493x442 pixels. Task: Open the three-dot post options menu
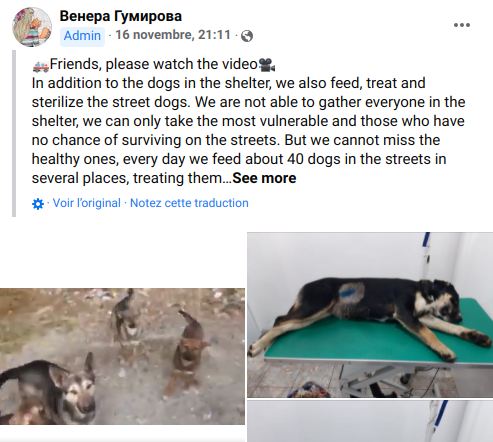click(x=462, y=25)
